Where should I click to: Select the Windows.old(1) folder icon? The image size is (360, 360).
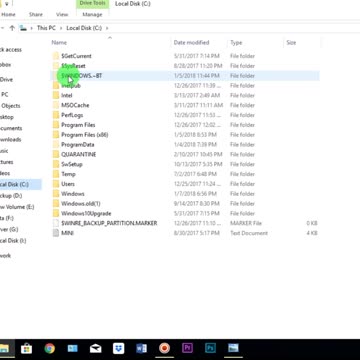click(56, 204)
